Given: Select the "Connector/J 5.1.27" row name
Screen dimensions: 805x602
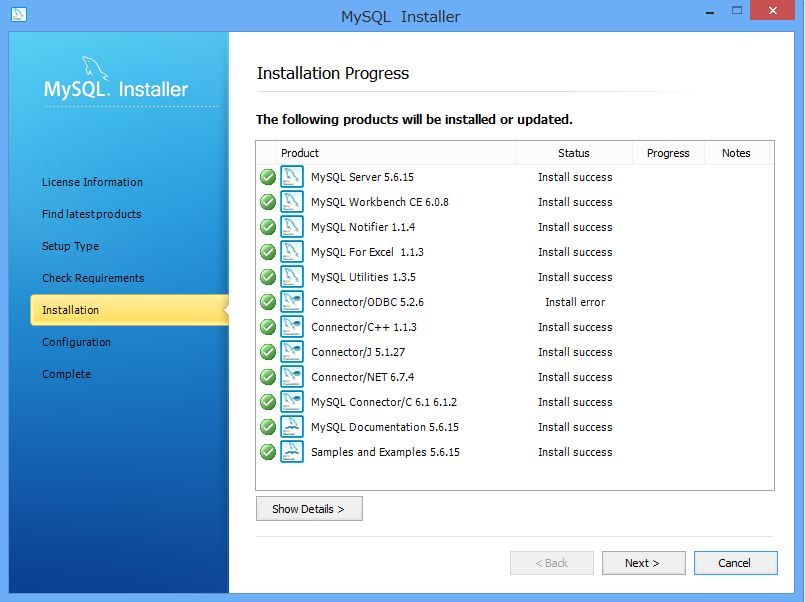Looking at the screenshot, I should click(358, 352).
